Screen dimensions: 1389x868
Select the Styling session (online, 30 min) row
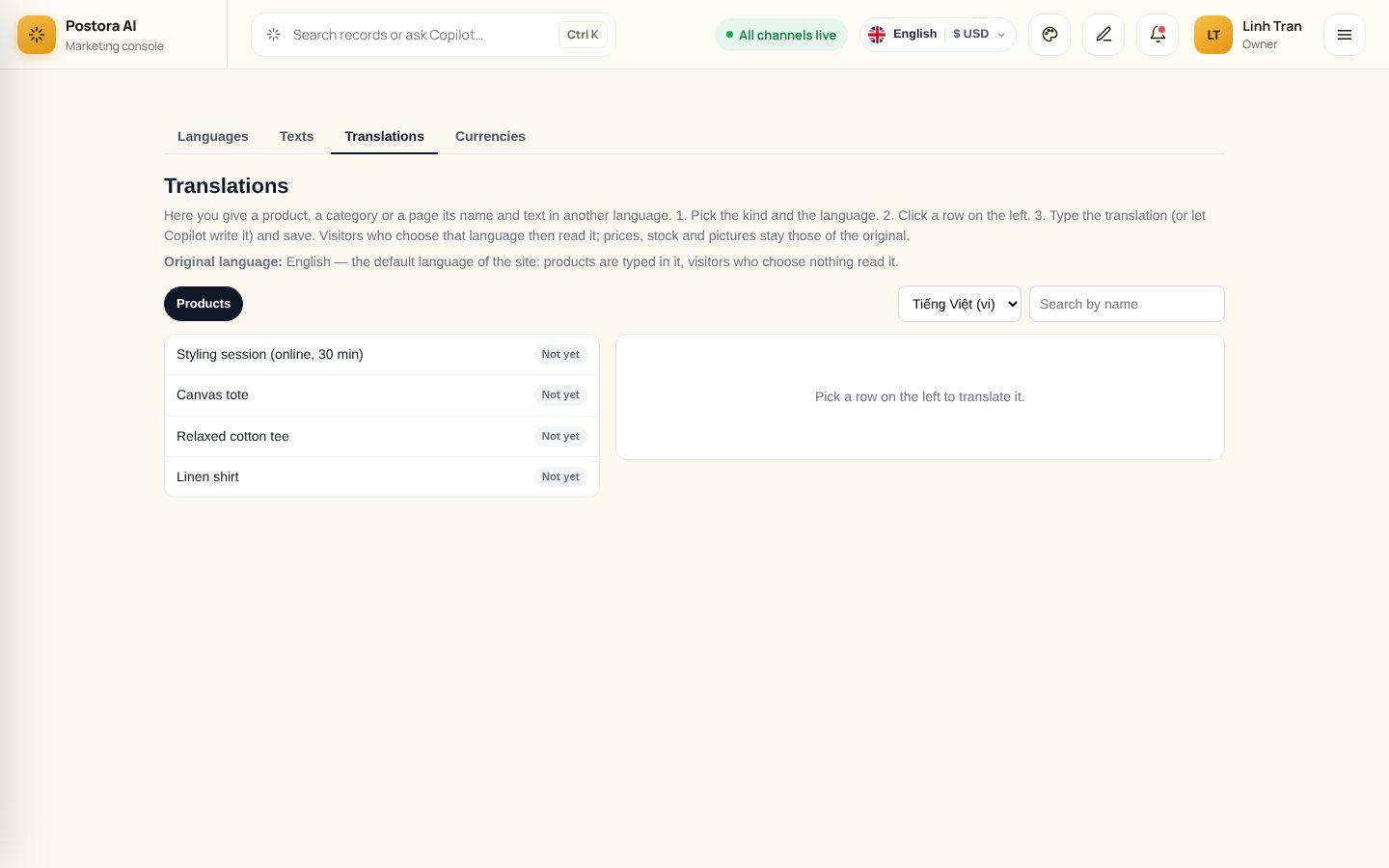coord(382,355)
